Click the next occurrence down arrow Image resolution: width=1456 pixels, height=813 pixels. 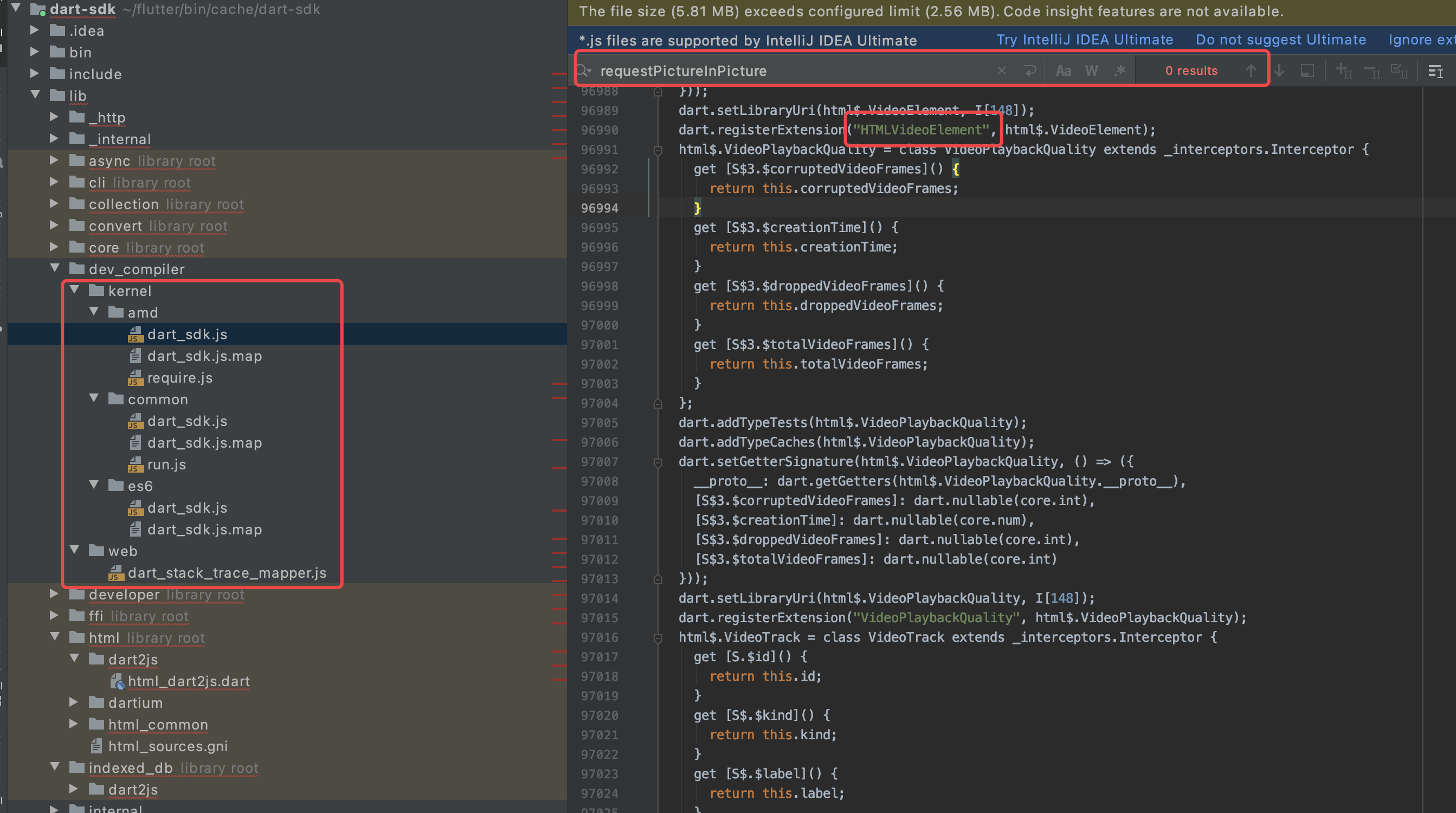pyautogui.click(x=1280, y=70)
